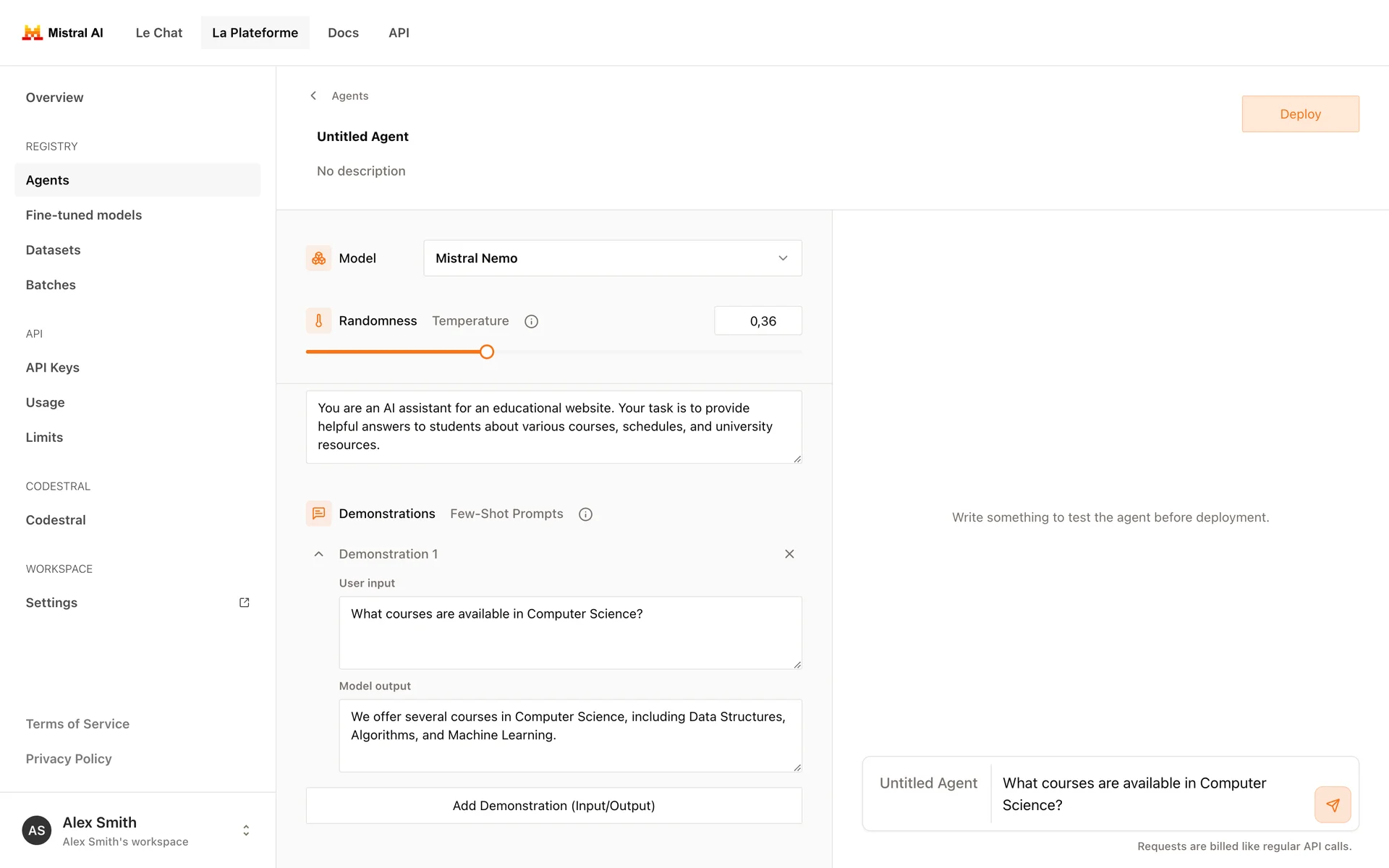Switch to the Le Chat tab
This screenshot has width=1389, height=868.
pos(158,33)
